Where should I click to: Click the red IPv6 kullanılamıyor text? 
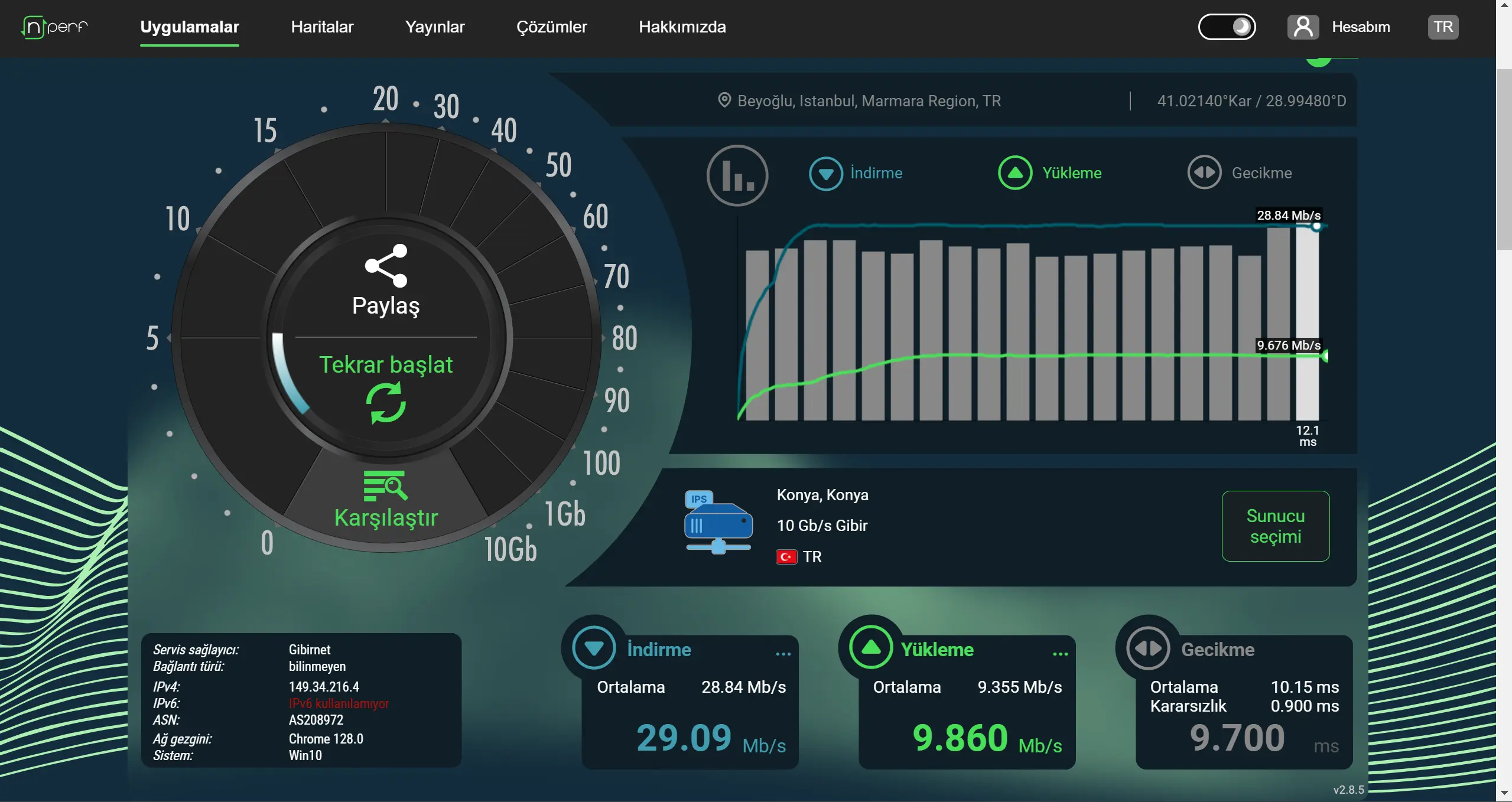pos(339,703)
